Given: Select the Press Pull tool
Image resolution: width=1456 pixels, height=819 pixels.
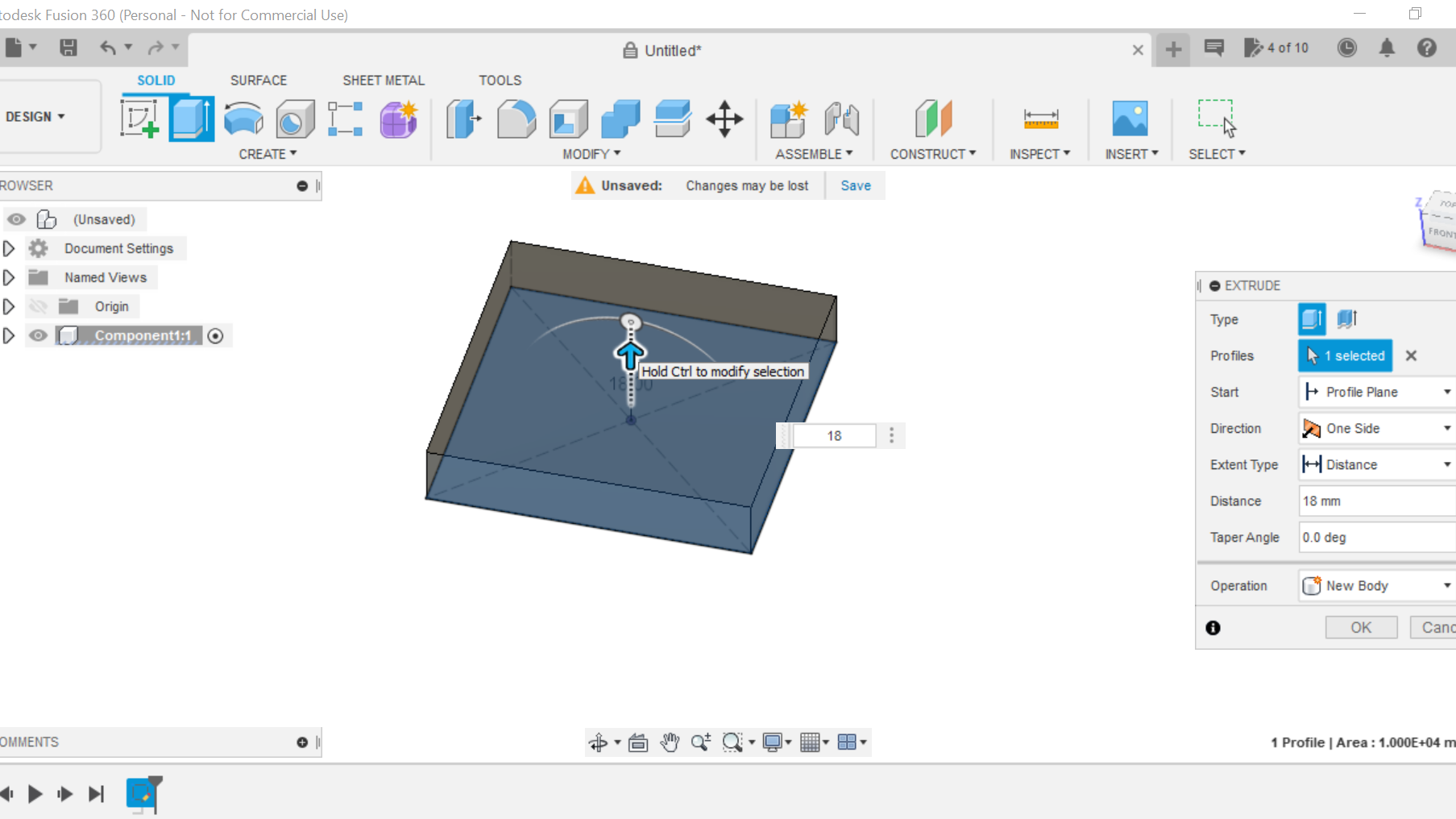Looking at the screenshot, I should click(463, 118).
